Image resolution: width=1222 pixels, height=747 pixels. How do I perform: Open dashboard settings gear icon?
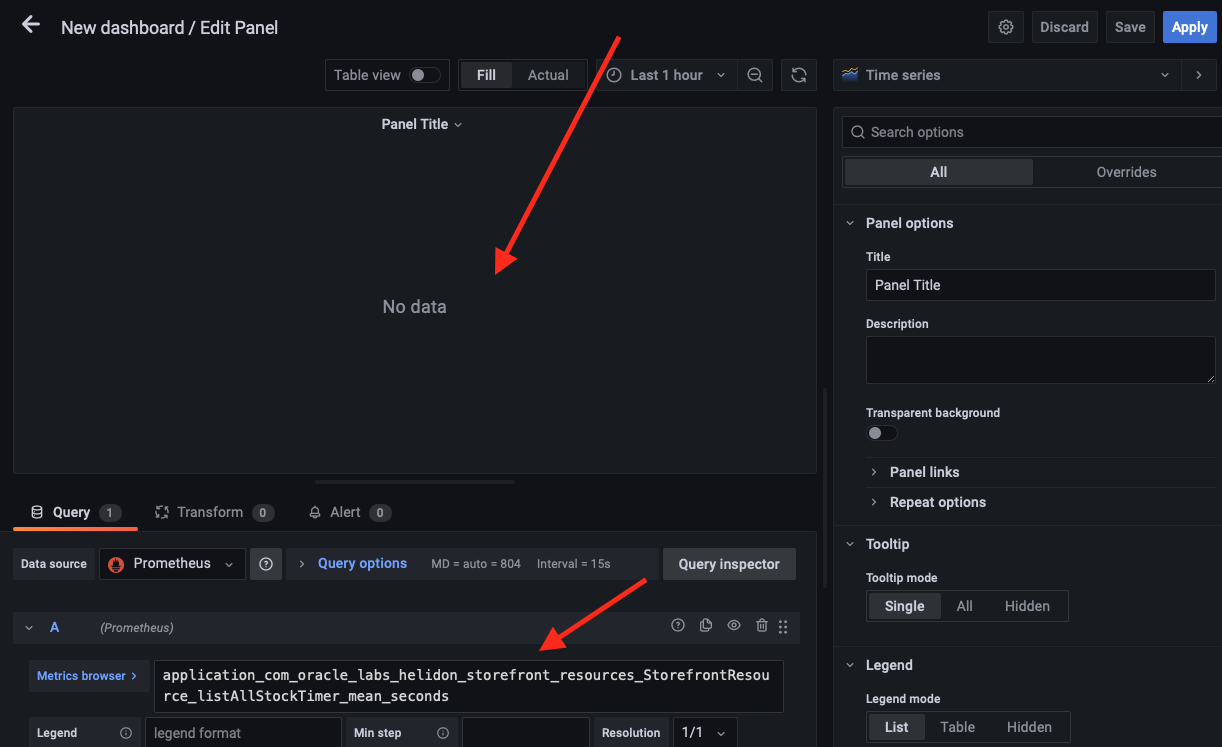(x=1006, y=27)
